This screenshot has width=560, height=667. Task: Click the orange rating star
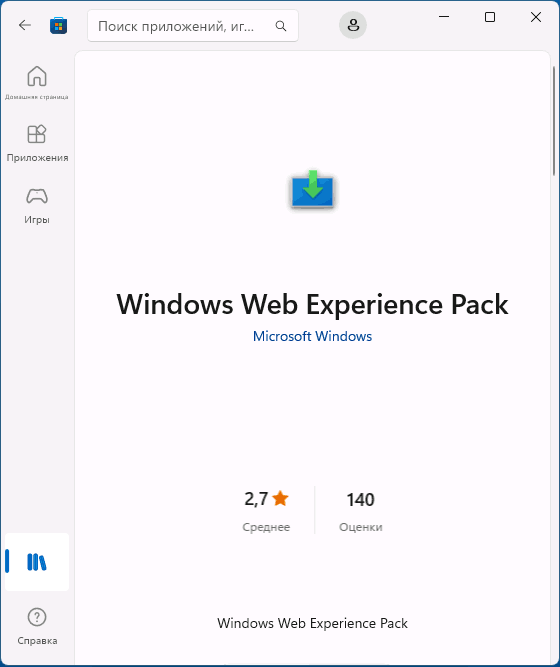[280, 498]
